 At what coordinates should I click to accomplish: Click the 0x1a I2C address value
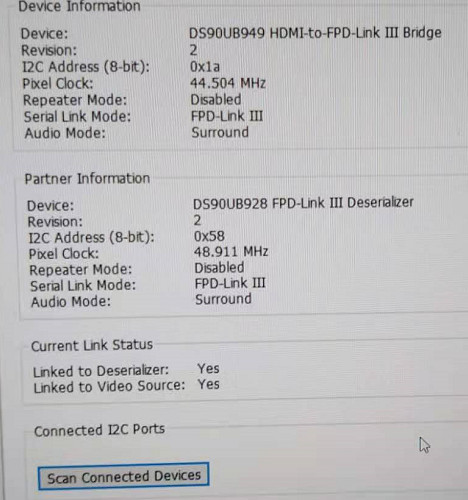click(205, 67)
